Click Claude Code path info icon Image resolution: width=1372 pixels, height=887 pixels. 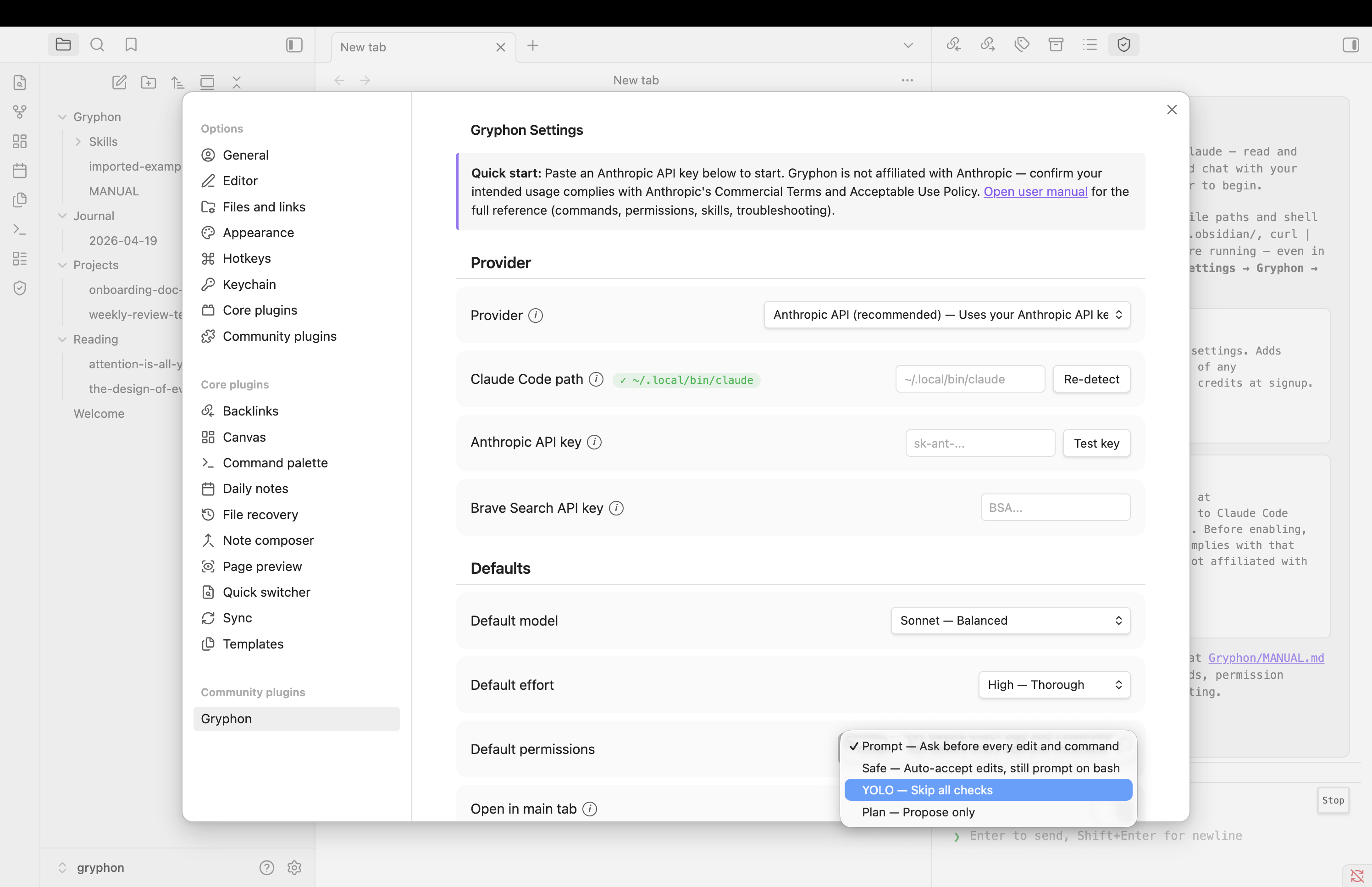pos(596,380)
